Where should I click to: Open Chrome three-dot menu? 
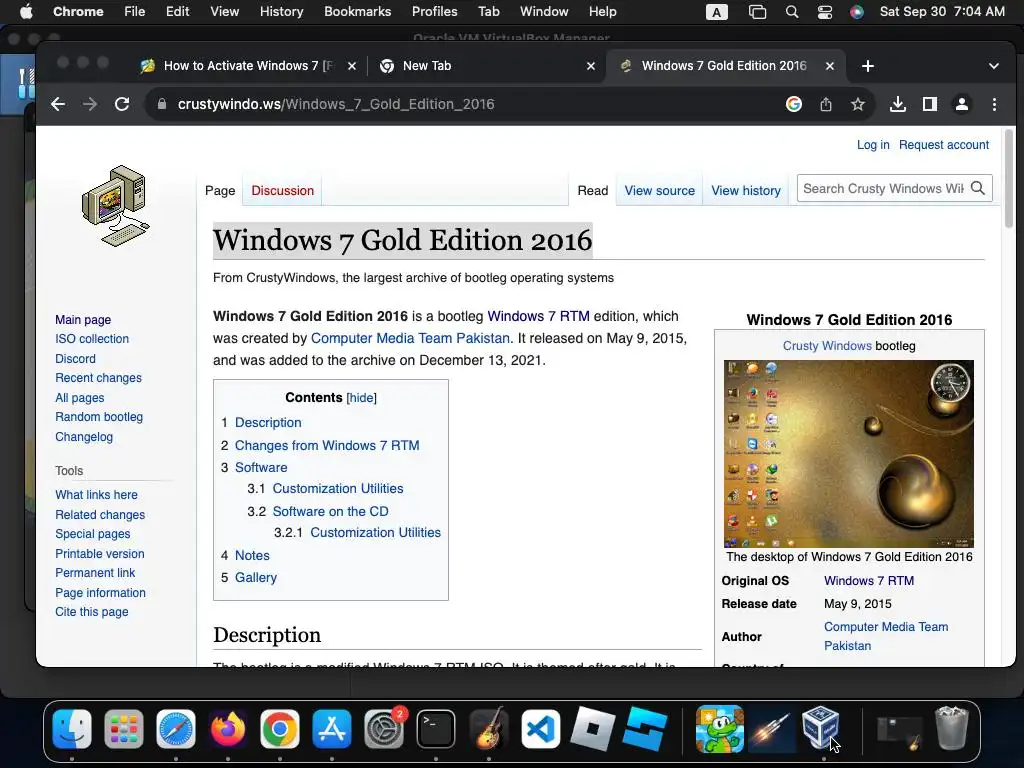click(994, 104)
